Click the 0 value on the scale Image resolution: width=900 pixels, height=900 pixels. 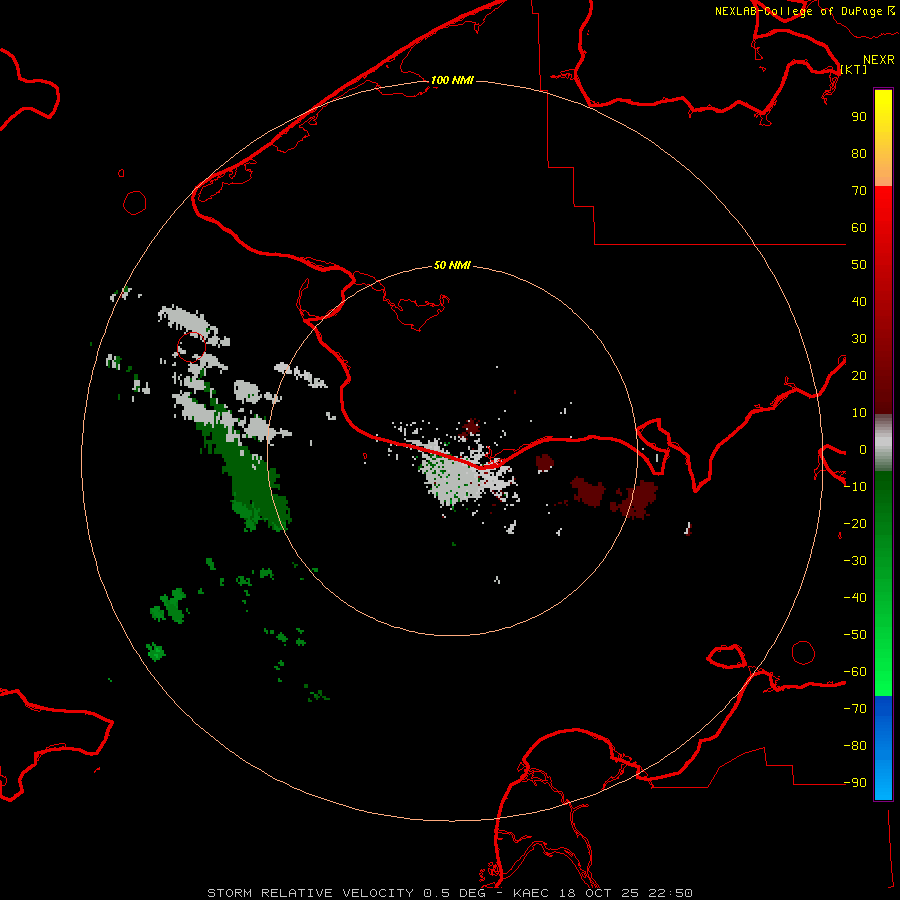coord(863,450)
